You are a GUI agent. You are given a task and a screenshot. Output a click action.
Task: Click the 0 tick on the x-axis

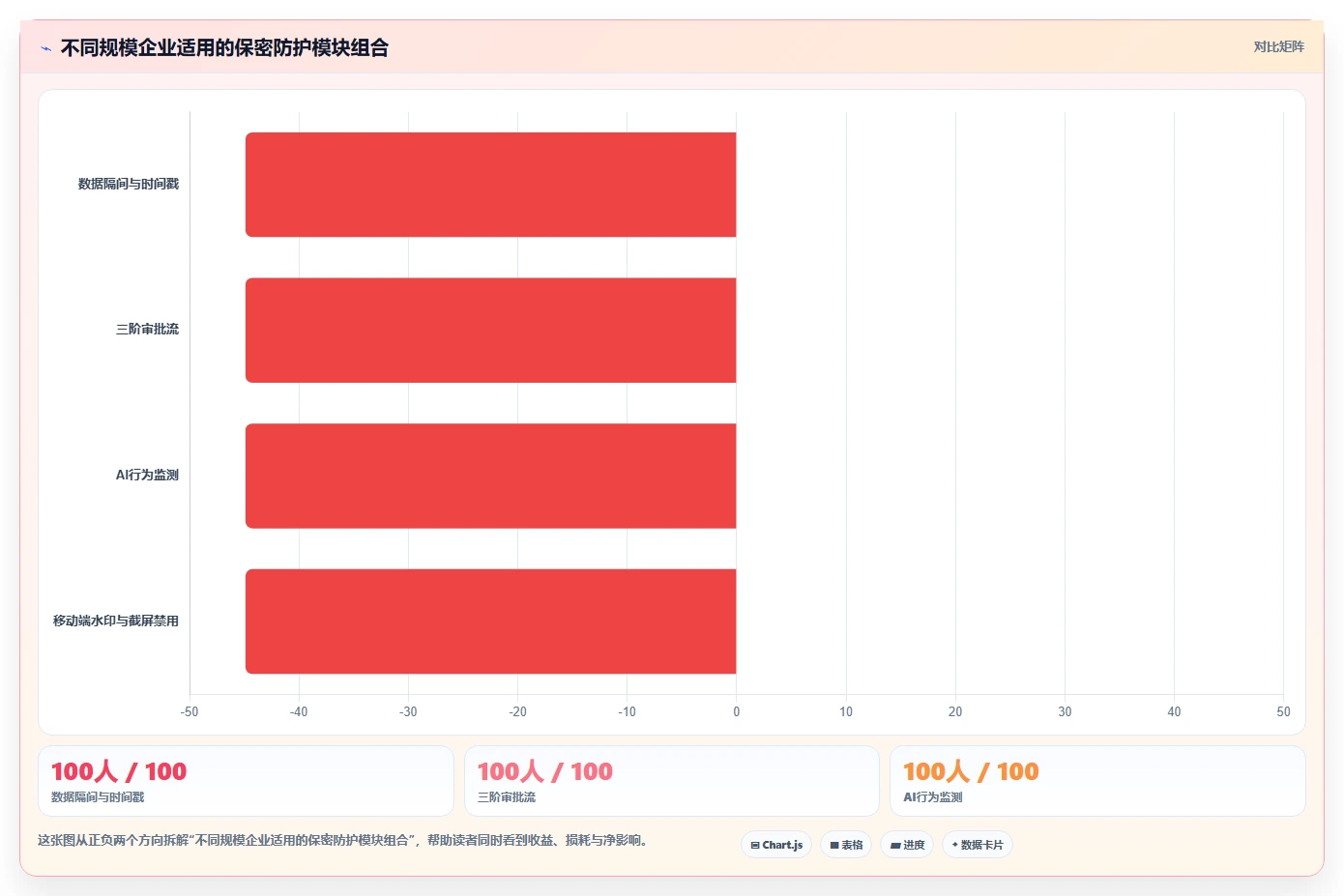pos(737,711)
